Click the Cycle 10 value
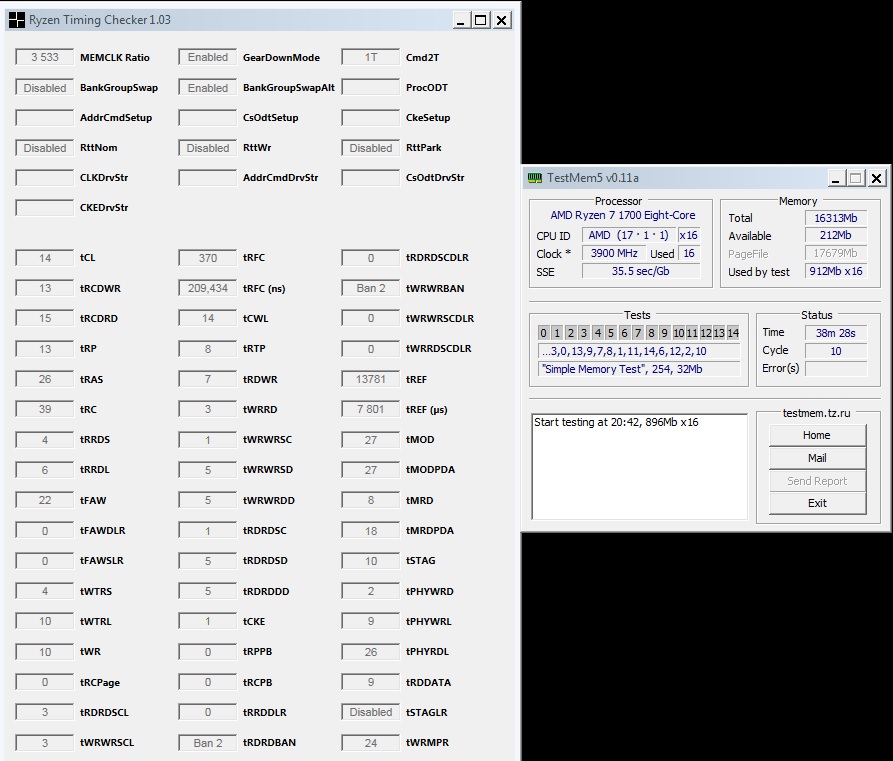This screenshot has height=761, width=893. [835, 351]
